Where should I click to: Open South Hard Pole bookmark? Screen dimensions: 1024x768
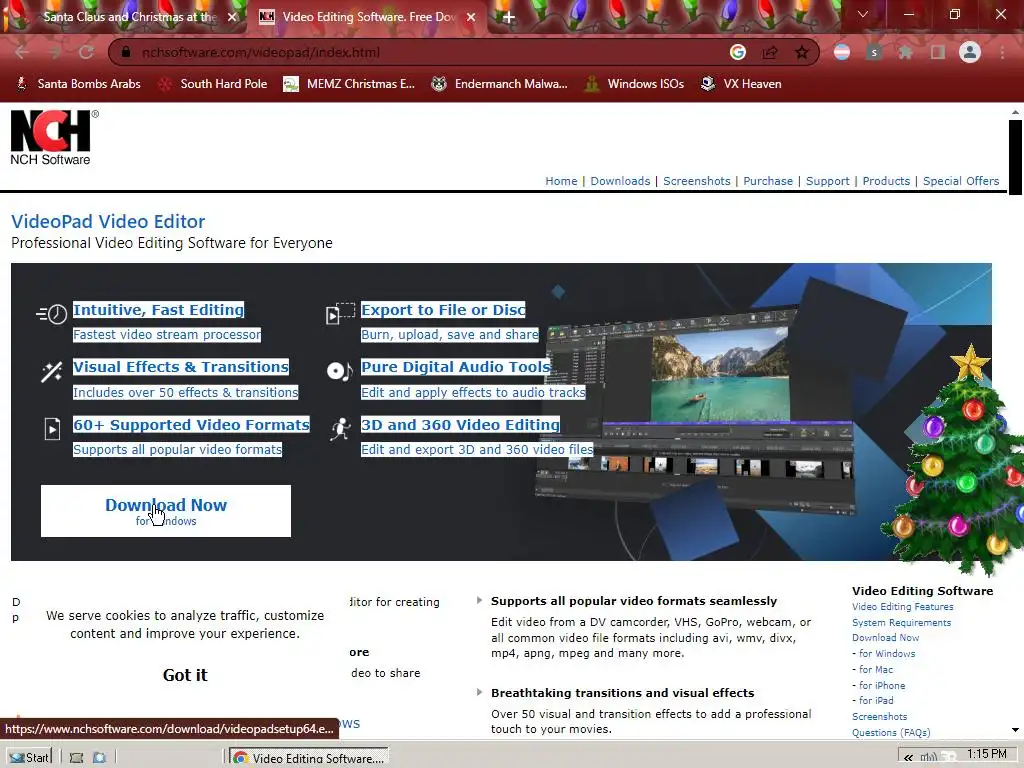[x=213, y=84]
